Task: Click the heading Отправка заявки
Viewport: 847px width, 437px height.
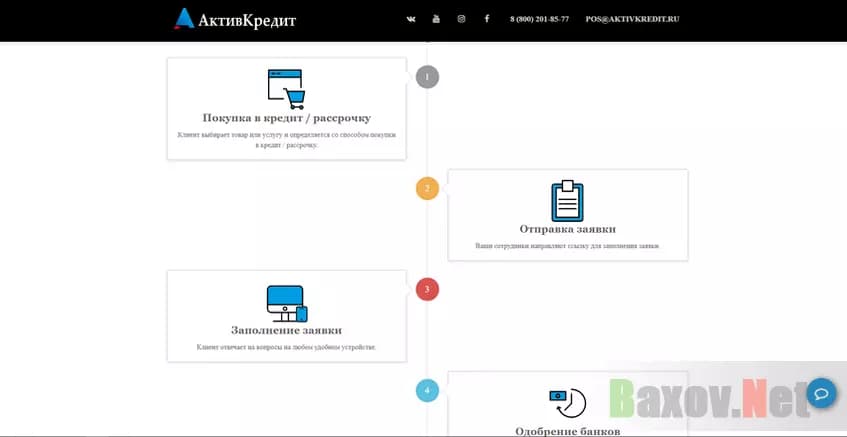Action: click(568, 229)
